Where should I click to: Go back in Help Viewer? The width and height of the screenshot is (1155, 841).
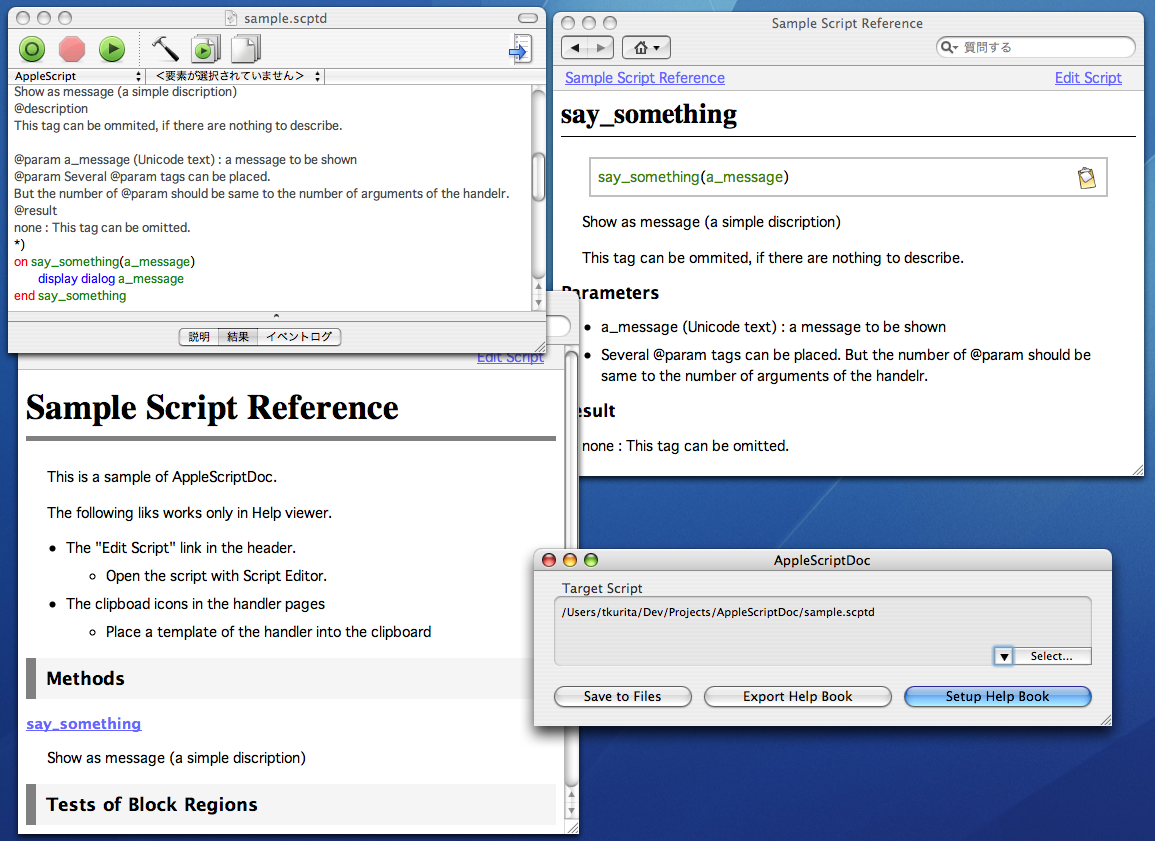(x=575, y=48)
